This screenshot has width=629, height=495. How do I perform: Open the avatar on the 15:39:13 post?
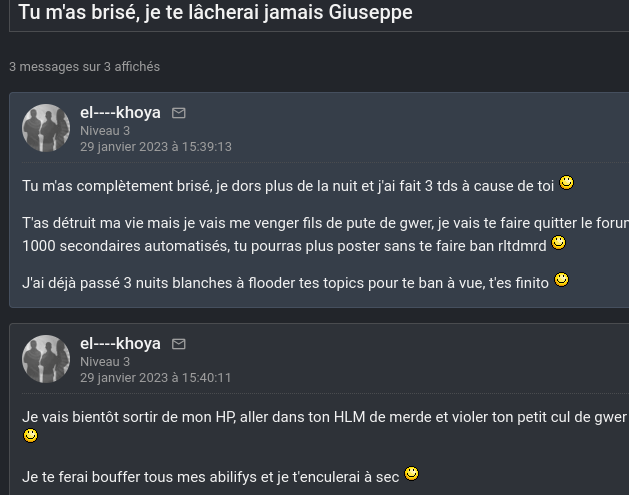pyautogui.click(x=46, y=128)
